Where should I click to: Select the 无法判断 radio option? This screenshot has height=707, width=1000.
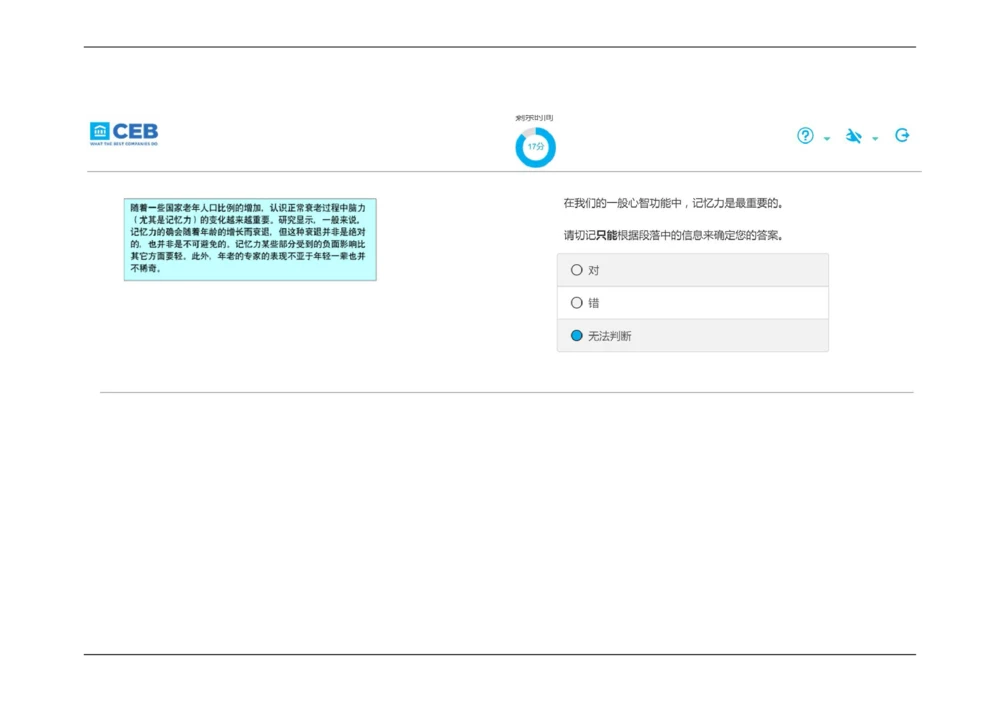click(x=577, y=336)
